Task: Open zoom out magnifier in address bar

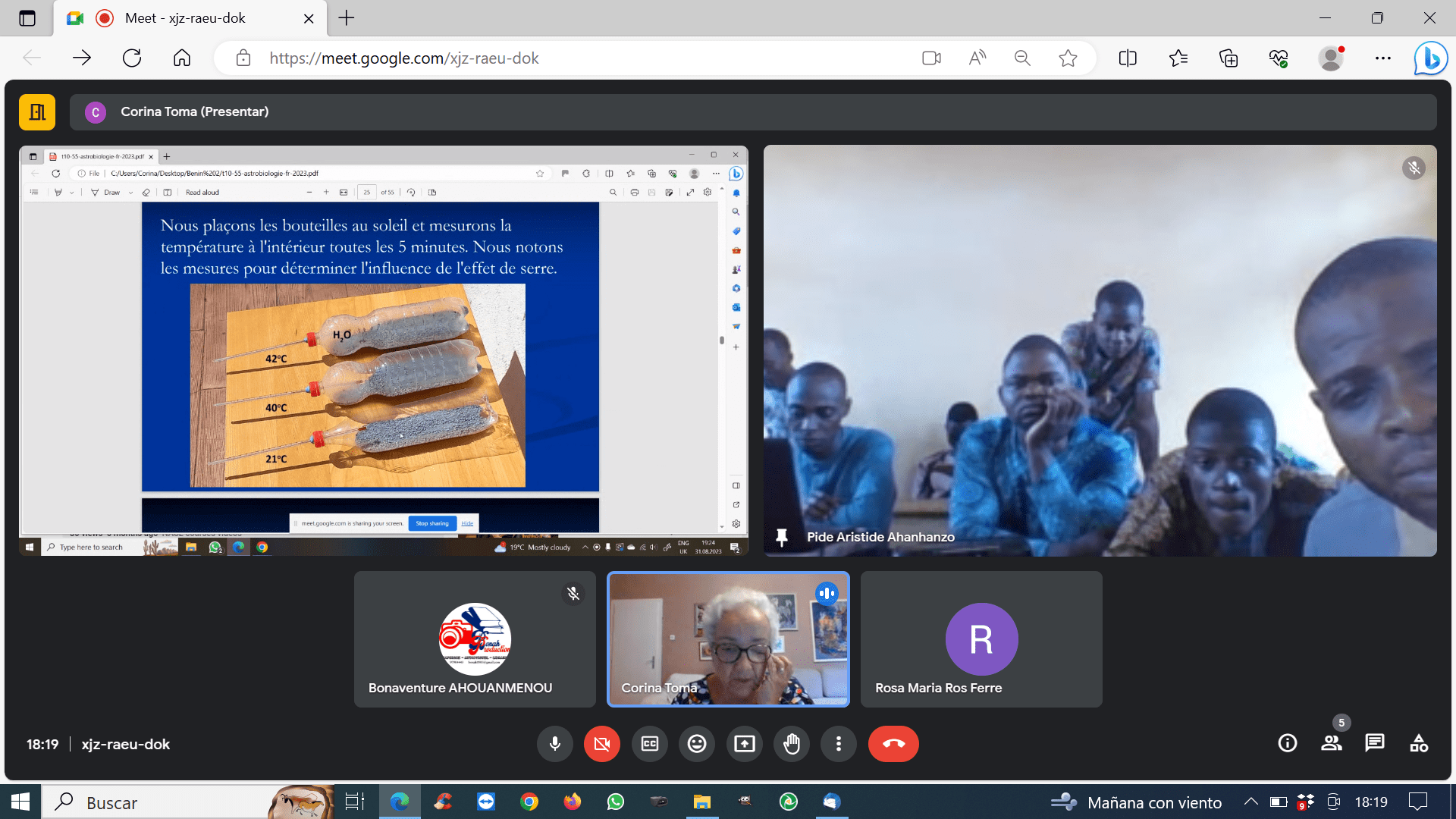Action: coord(1022,58)
